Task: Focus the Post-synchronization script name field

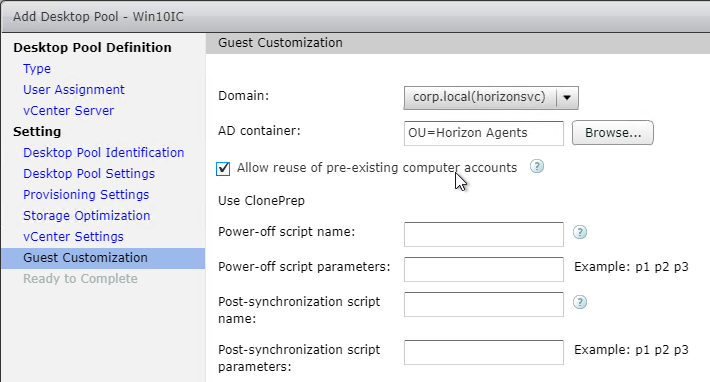Action: pos(484,304)
